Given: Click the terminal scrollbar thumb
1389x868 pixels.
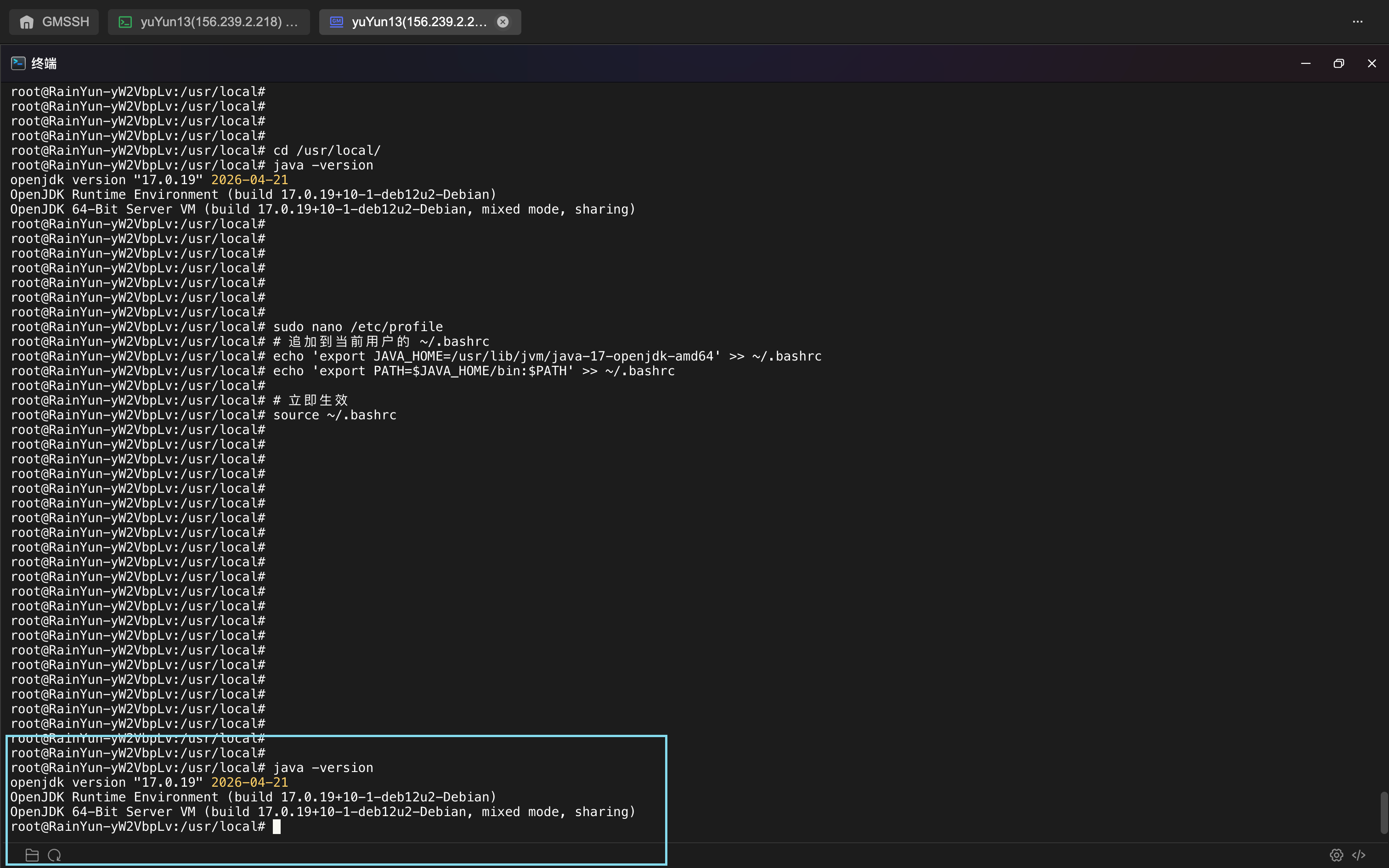Looking at the screenshot, I should (x=1384, y=812).
